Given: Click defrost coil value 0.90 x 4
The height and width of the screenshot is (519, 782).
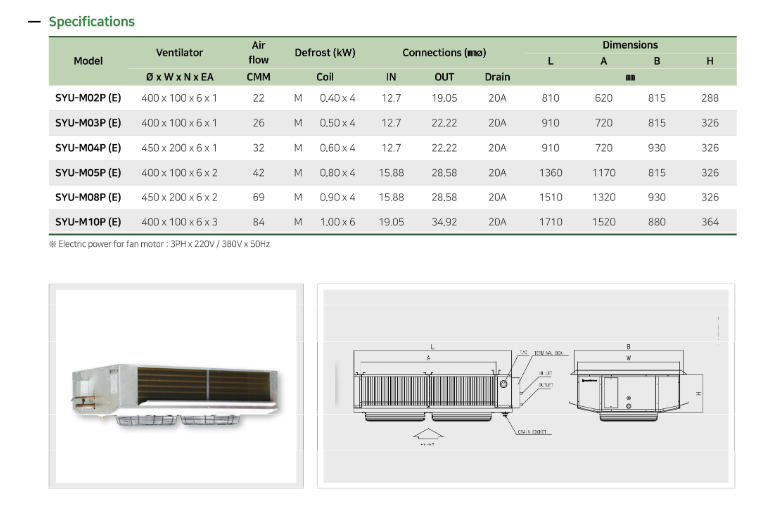Looking at the screenshot, I should [337, 197].
